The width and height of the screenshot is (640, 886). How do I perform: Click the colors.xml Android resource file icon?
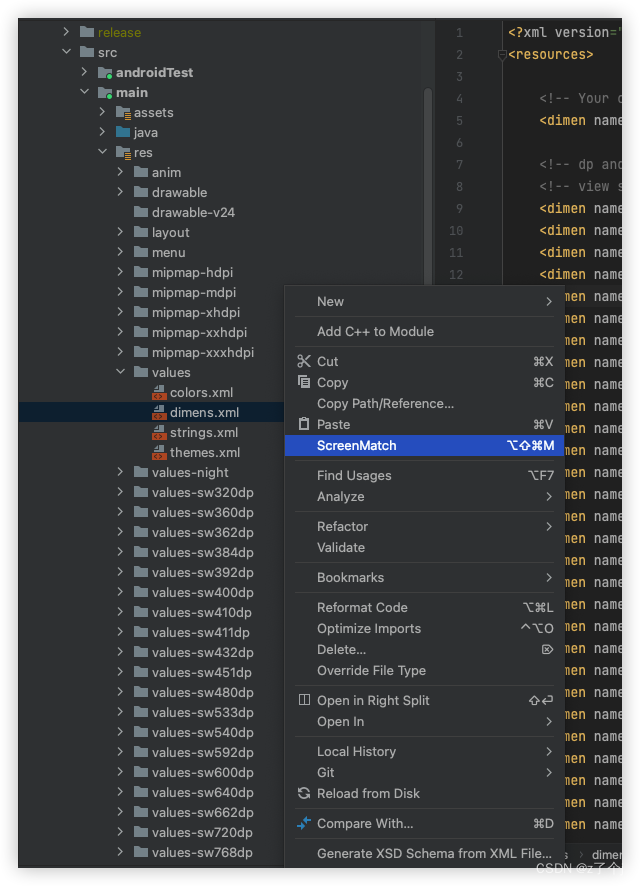coord(157,392)
